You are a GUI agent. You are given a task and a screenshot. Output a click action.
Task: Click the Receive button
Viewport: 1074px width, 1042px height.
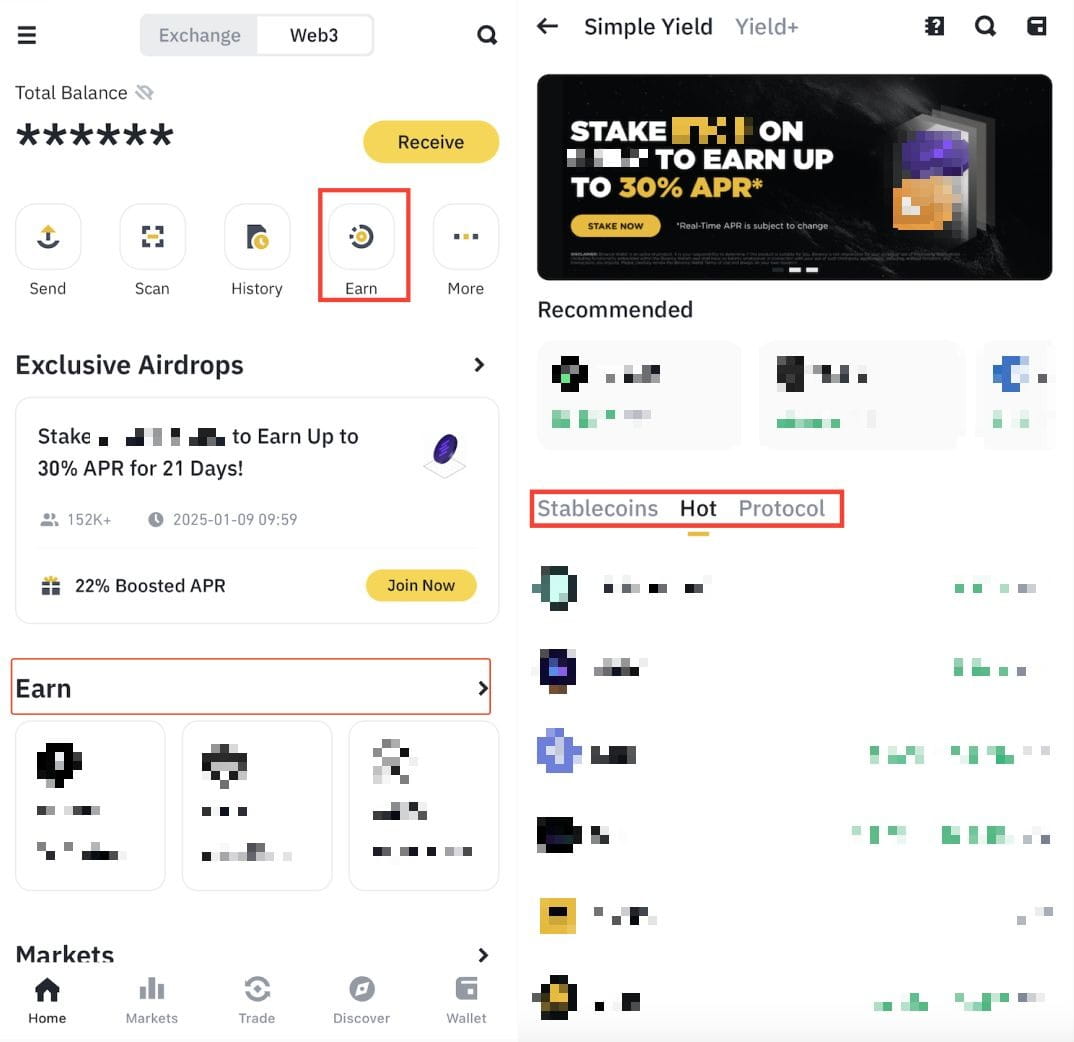click(431, 142)
